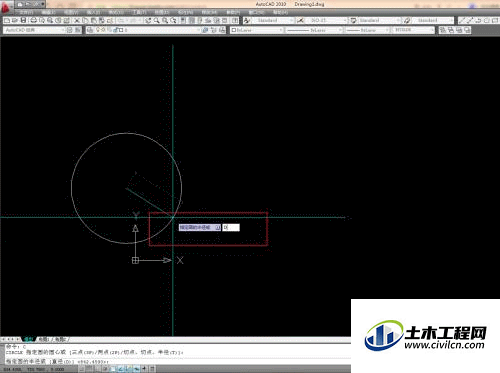Click the Plot/Print icon in toolbar
This screenshot has width=500, height=373.
[x=33, y=21]
